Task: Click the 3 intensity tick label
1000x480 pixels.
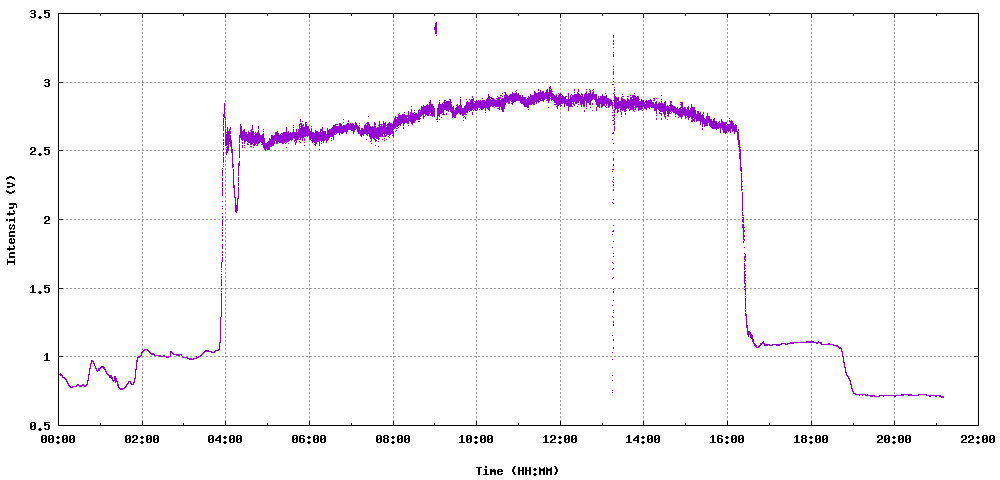Action: (47, 82)
